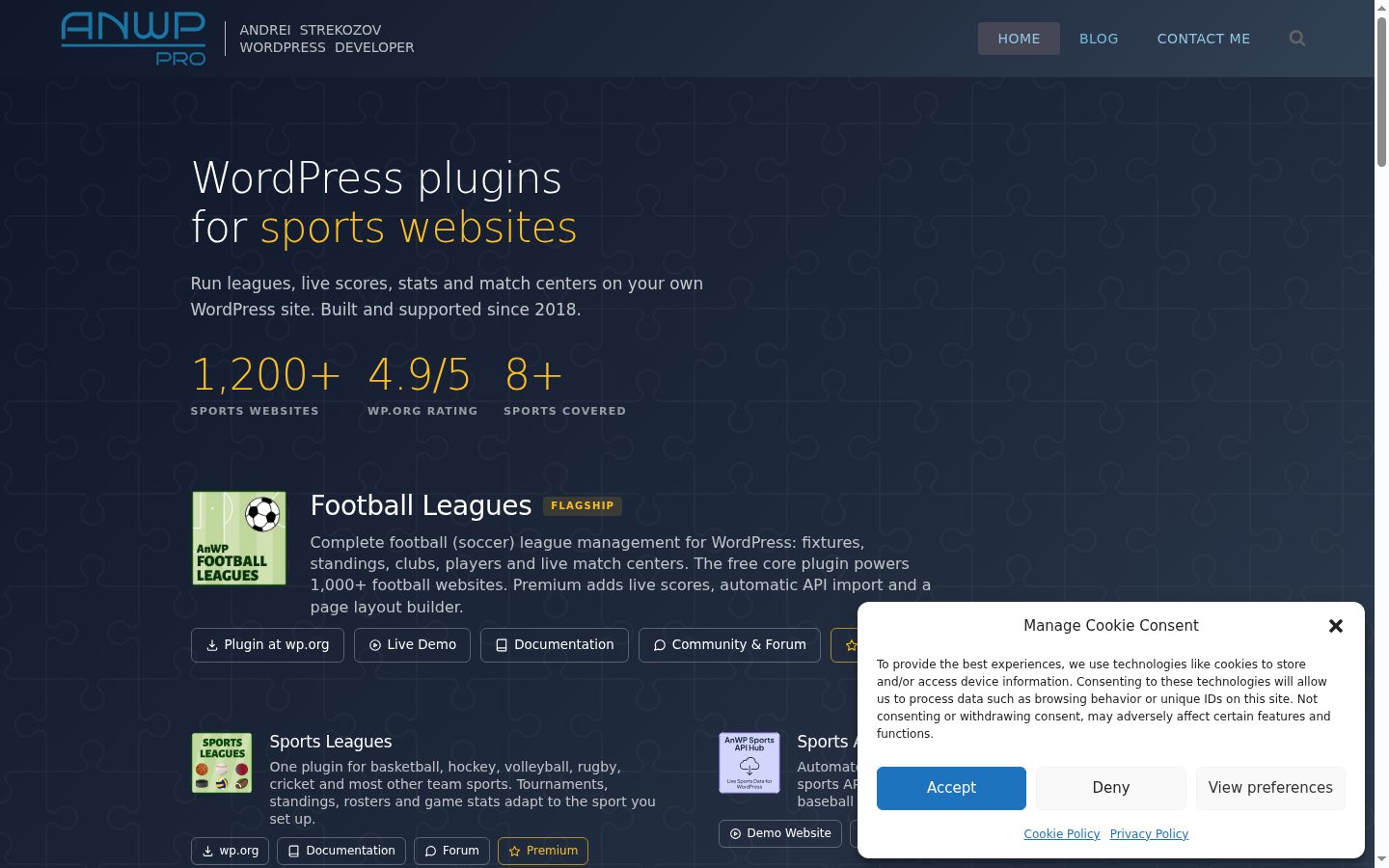Open the CONTACT ME menu item
Image resolution: width=1389 pixels, height=868 pixels.
(x=1204, y=39)
